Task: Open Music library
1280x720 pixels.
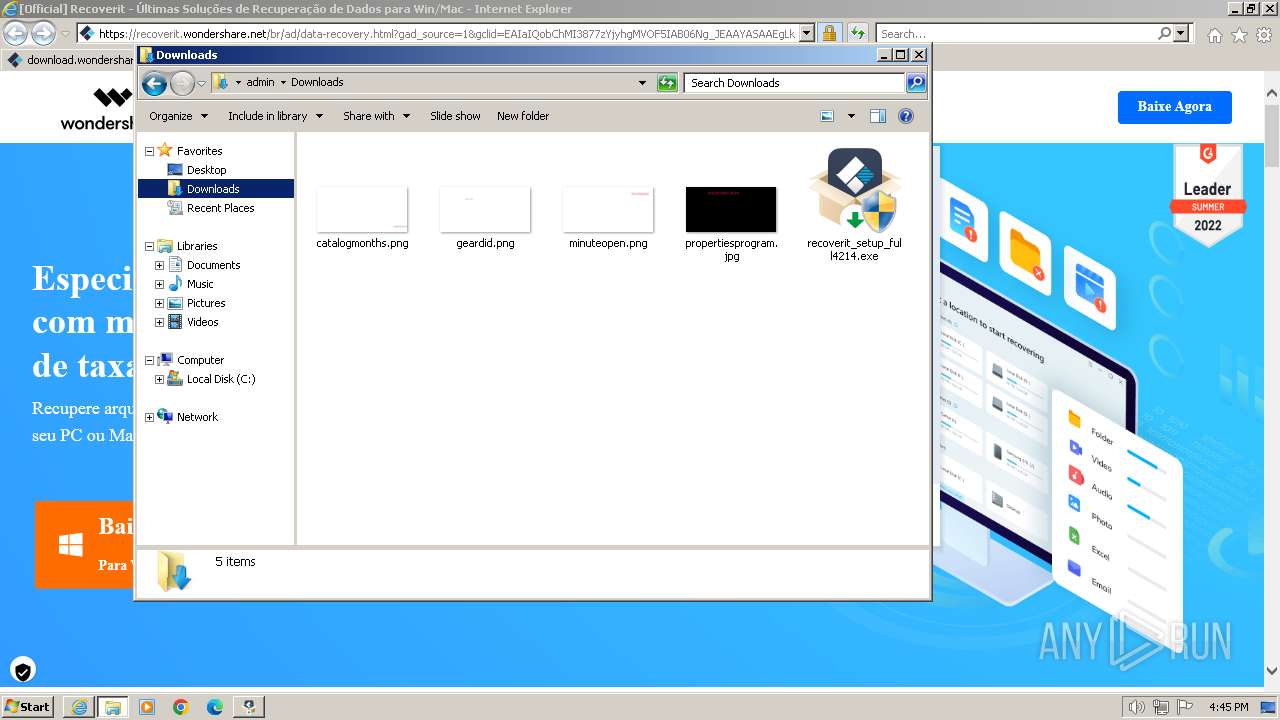Action: tap(200, 284)
